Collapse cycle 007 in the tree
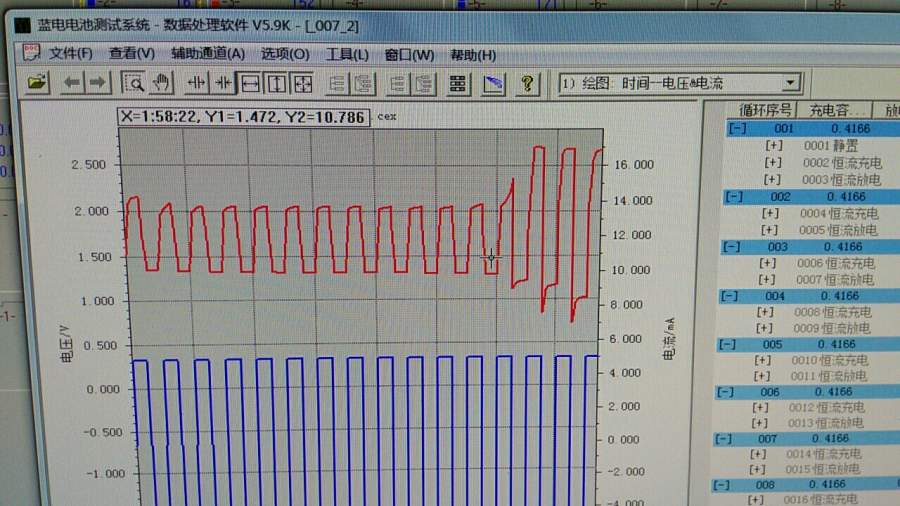This screenshot has height=506, width=900. (x=723, y=439)
